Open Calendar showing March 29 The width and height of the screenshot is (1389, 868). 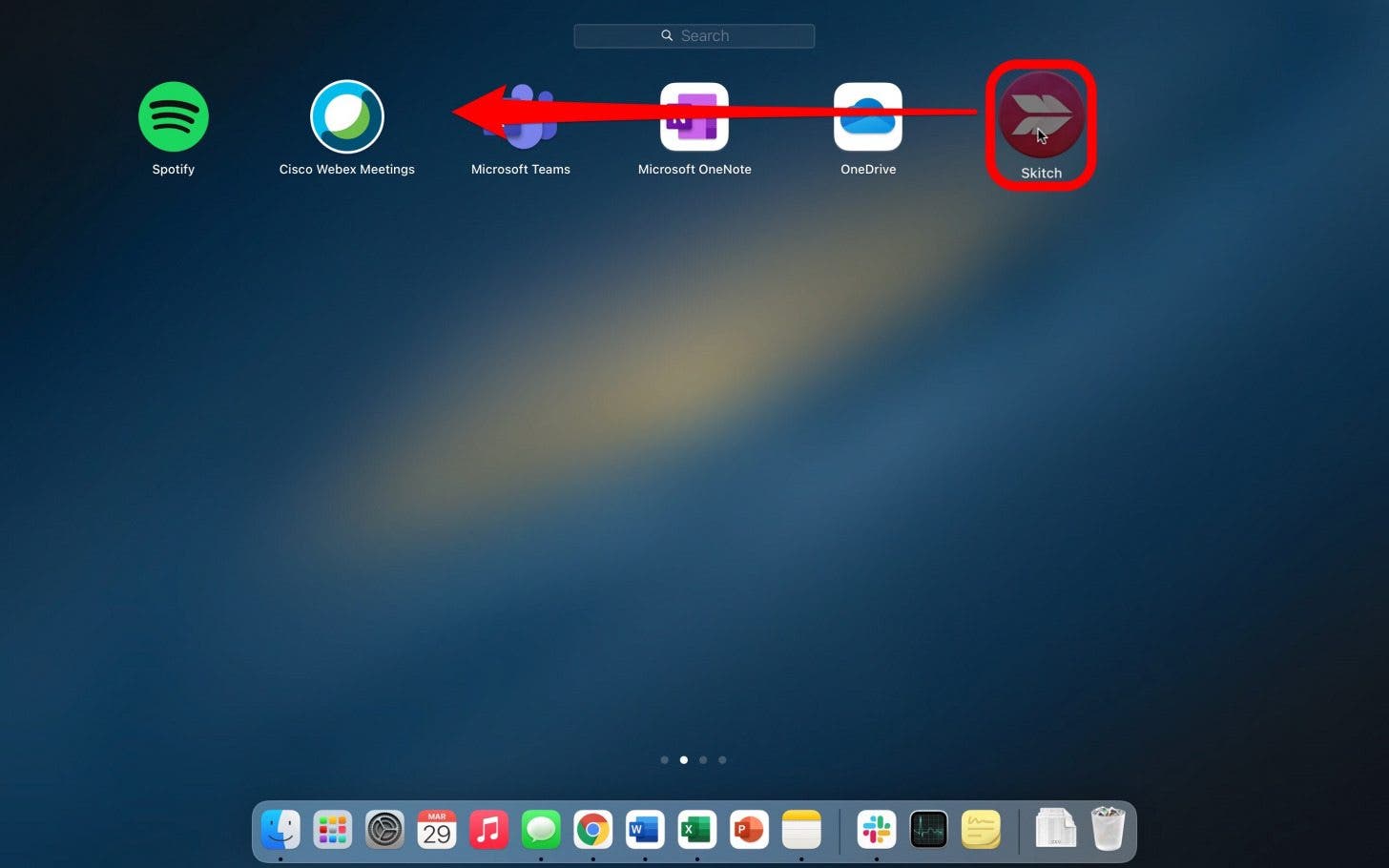pos(436,829)
